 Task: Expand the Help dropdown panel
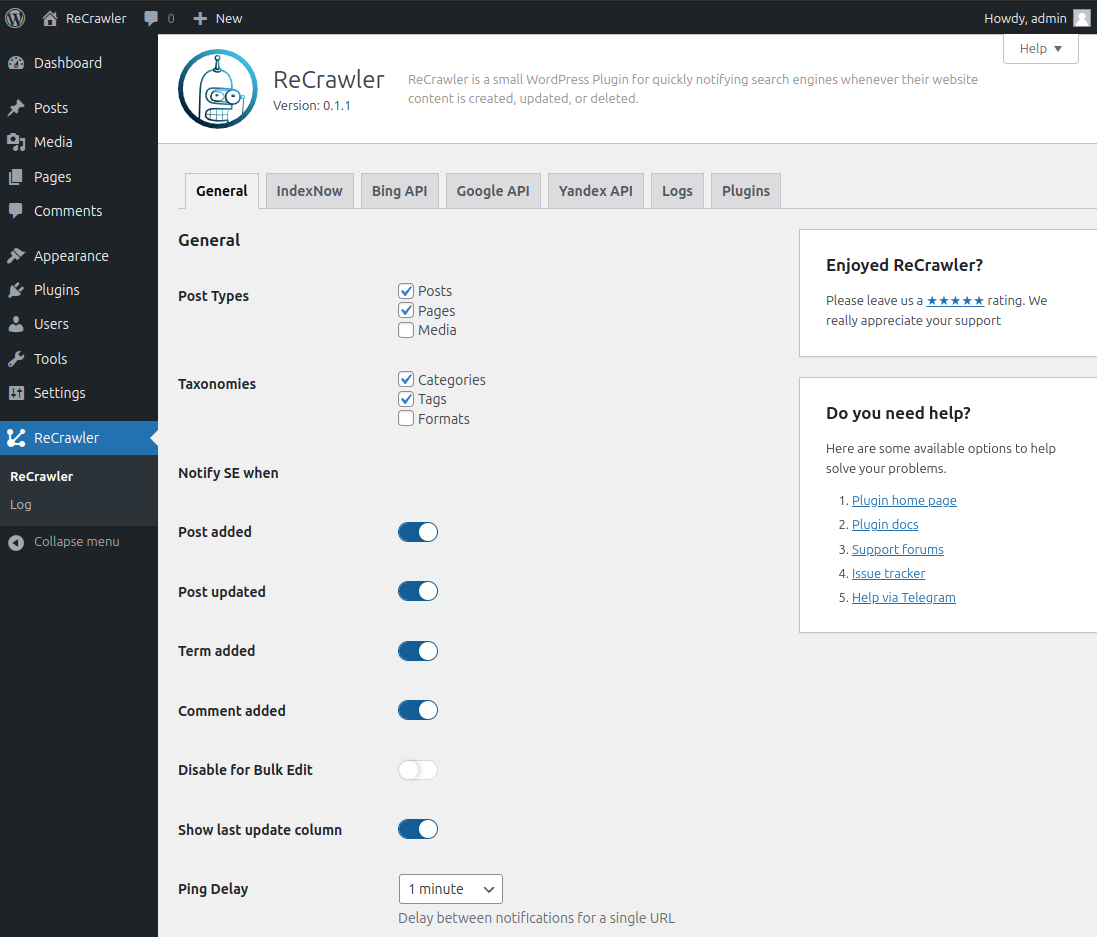pyautogui.click(x=1040, y=48)
